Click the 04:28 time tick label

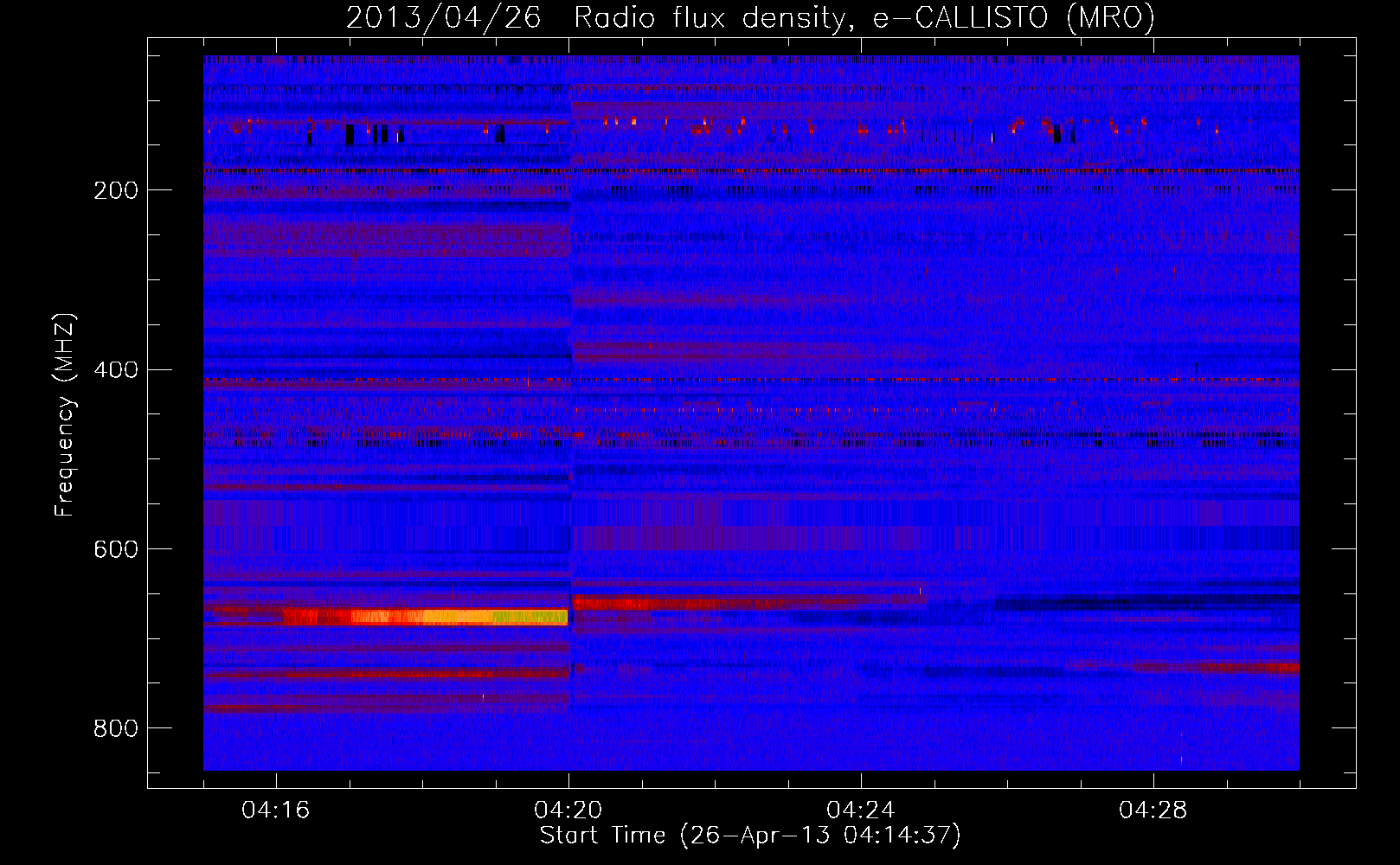1153,811
